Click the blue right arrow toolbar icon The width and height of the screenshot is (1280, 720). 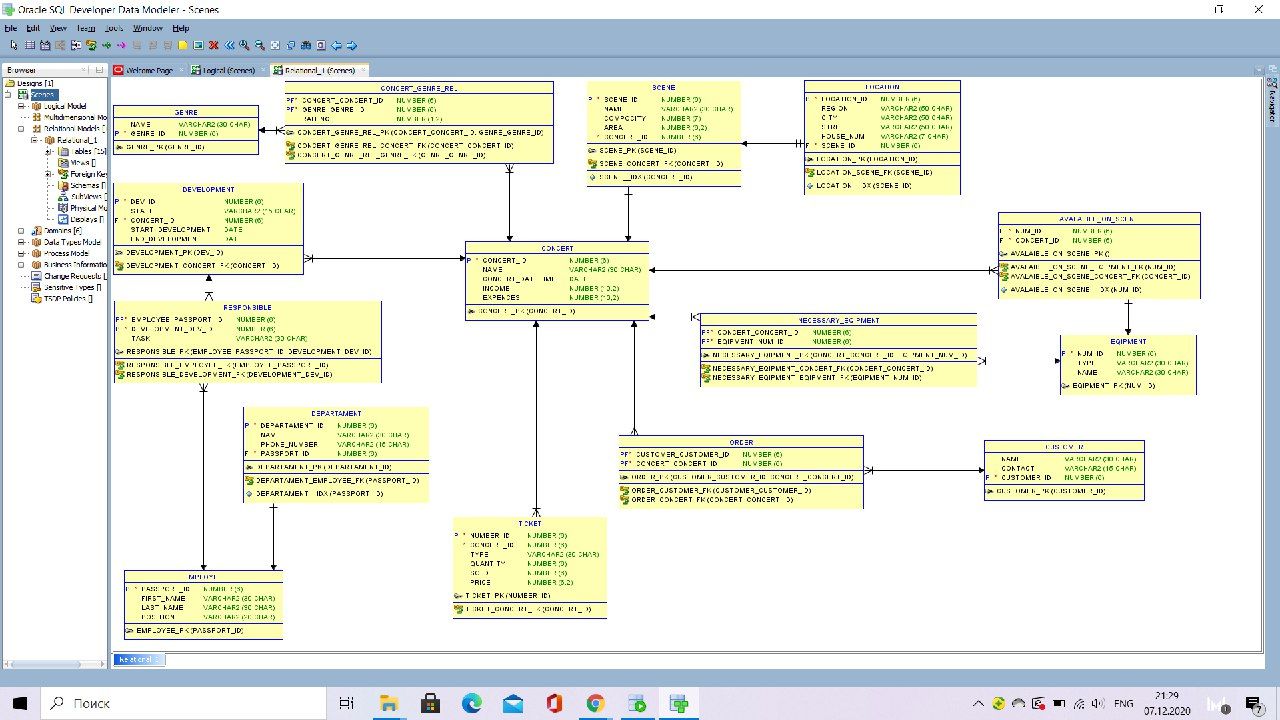[x=352, y=45]
